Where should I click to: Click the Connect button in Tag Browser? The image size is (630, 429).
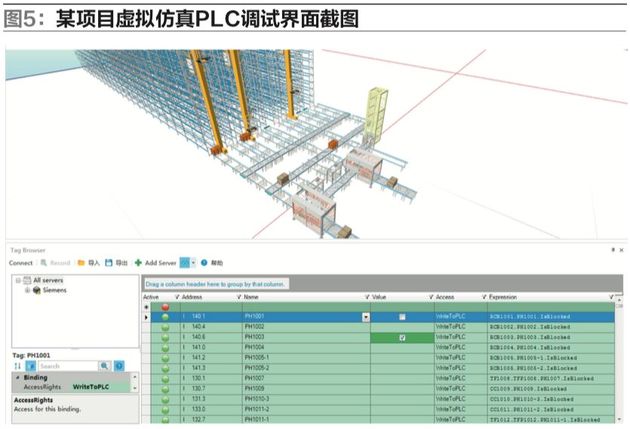tap(21, 262)
